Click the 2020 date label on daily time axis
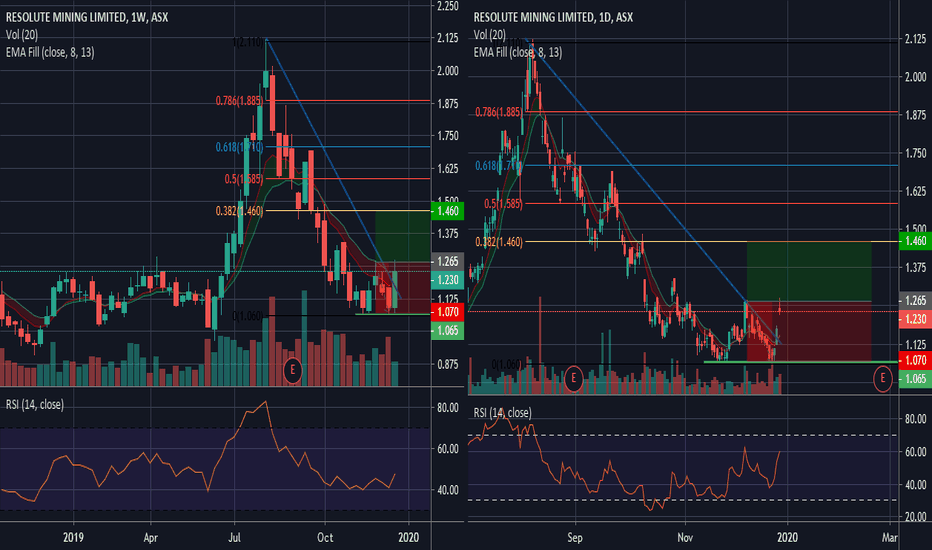 pyautogui.click(x=788, y=538)
